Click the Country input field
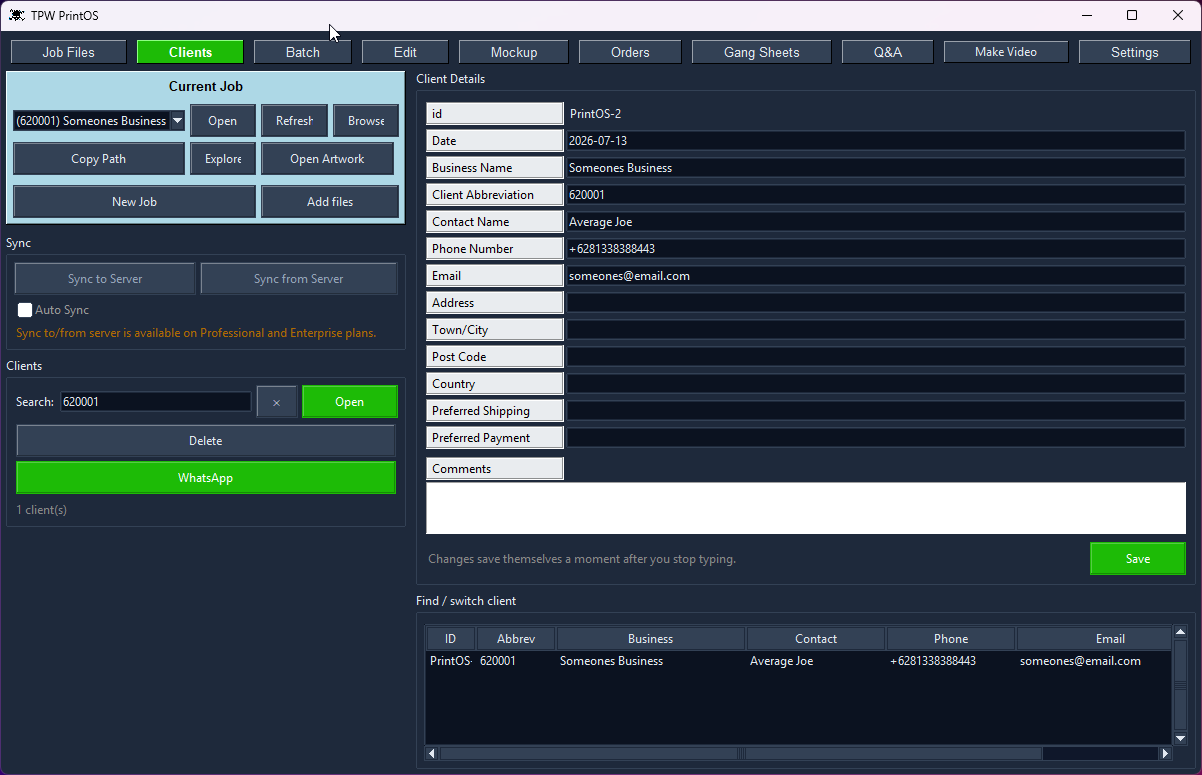Screen dimensions: 1202x775 [x=876, y=384]
